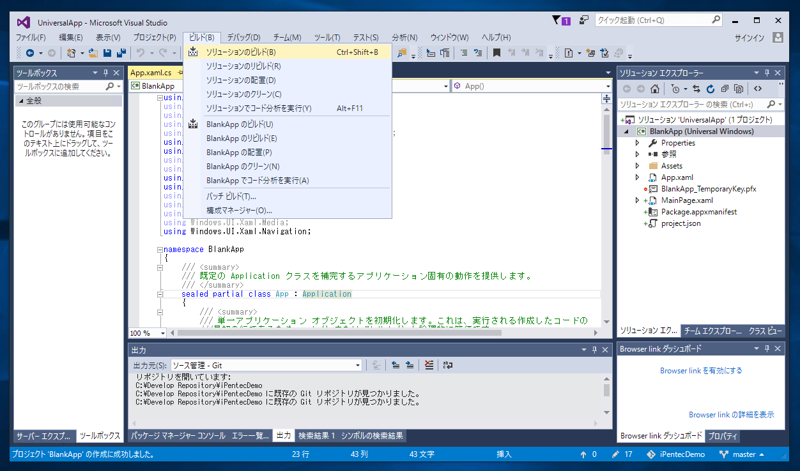Click Browser link を有効にする link
This screenshot has height=471, width=800.
[x=701, y=371]
